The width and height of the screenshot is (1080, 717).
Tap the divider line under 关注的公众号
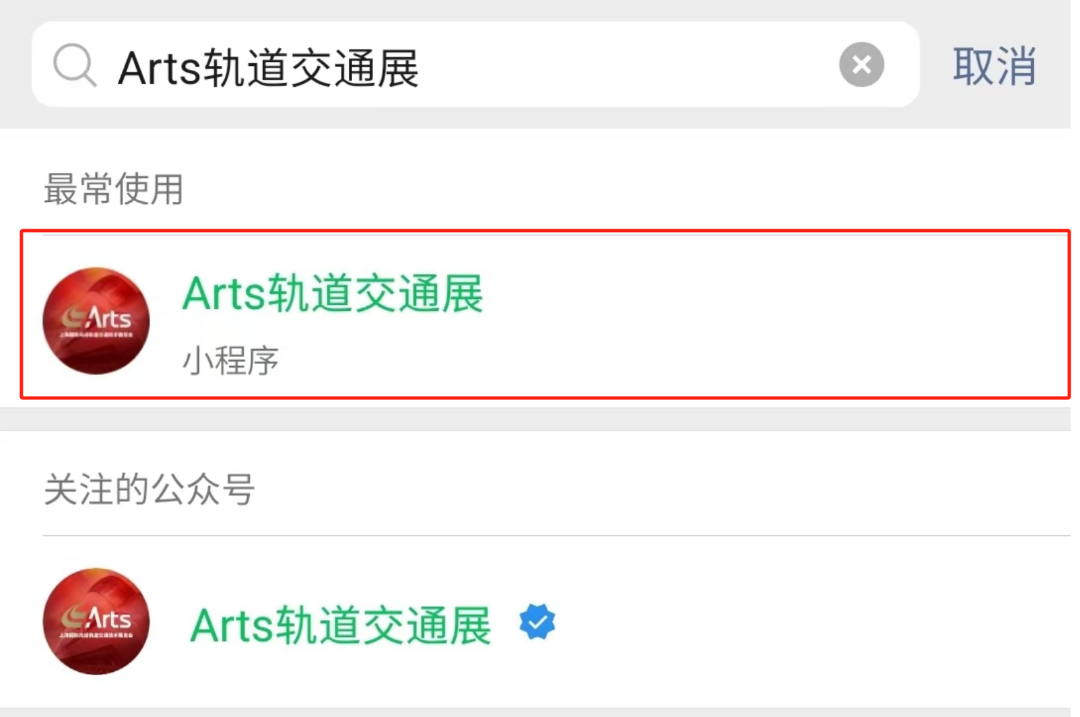pos(557,535)
